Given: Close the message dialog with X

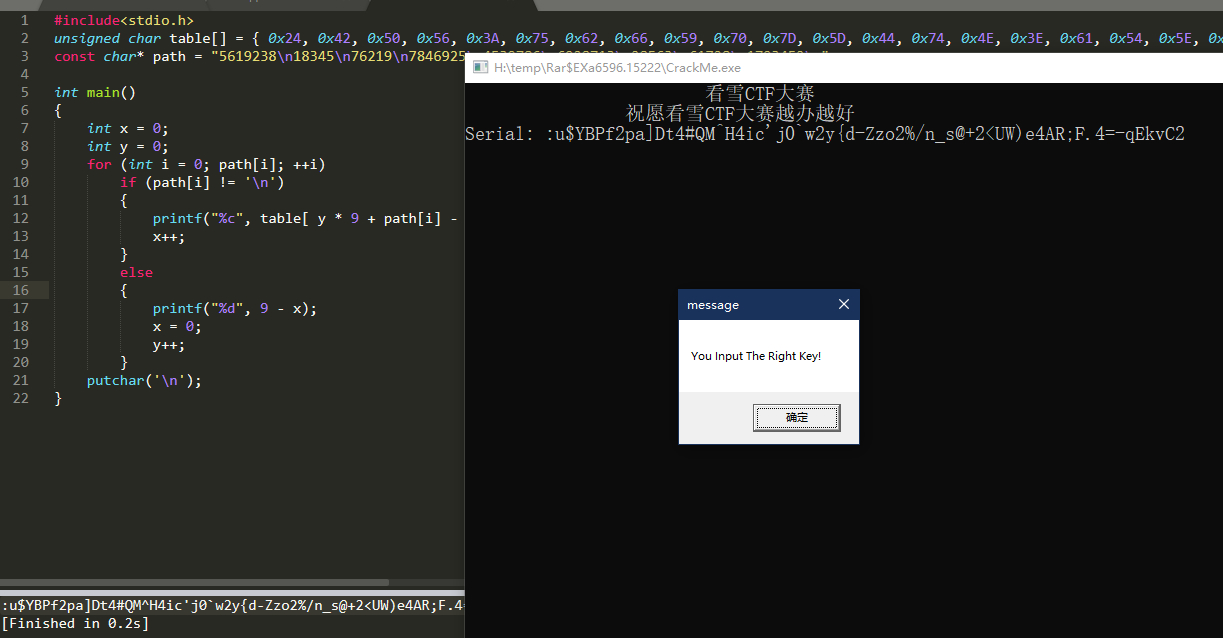Looking at the screenshot, I should click(x=843, y=305).
